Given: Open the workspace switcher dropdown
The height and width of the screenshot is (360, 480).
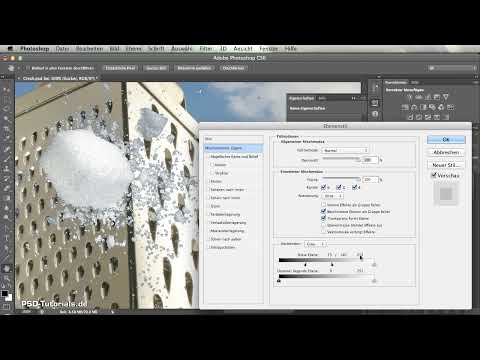Looking at the screenshot, I should click(451, 68).
